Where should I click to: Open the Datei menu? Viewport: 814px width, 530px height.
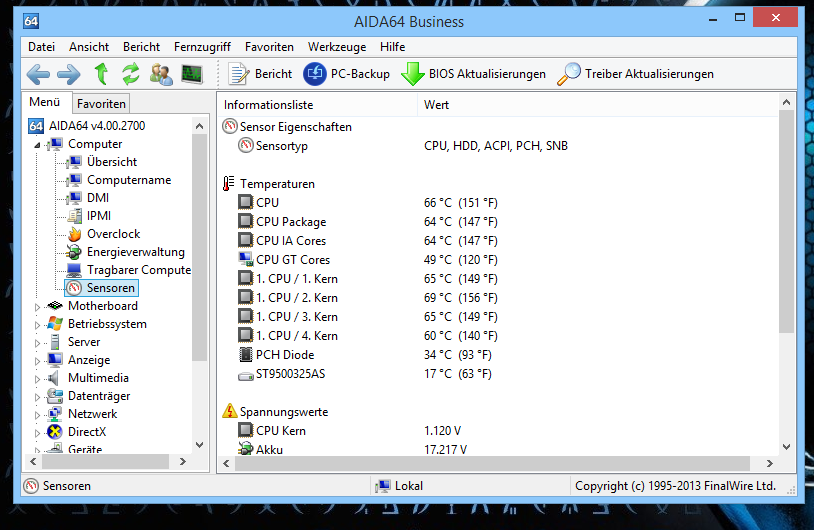click(x=42, y=47)
